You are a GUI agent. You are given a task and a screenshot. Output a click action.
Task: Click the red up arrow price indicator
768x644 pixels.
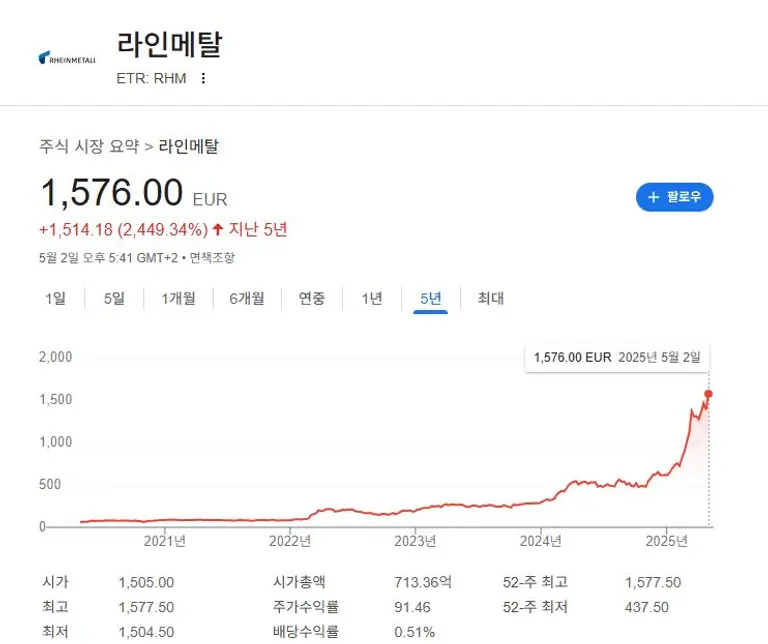[x=218, y=229]
